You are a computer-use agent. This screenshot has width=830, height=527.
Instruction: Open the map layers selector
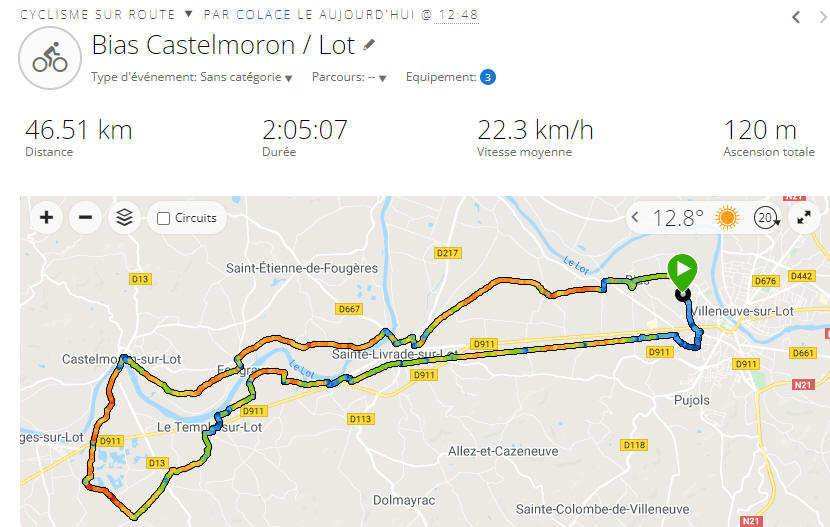click(124, 217)
